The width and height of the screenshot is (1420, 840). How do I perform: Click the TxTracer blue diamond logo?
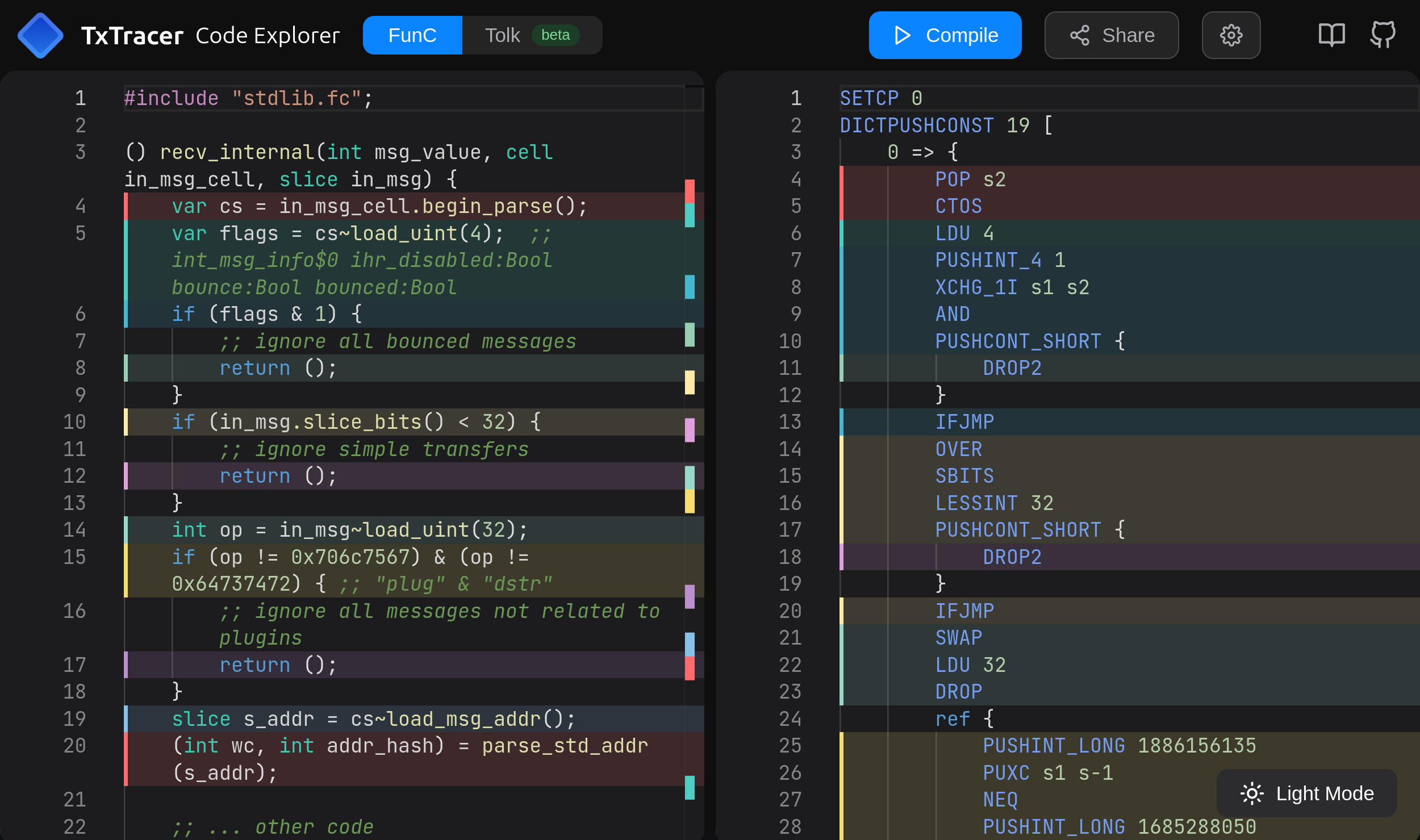[40, 35]
